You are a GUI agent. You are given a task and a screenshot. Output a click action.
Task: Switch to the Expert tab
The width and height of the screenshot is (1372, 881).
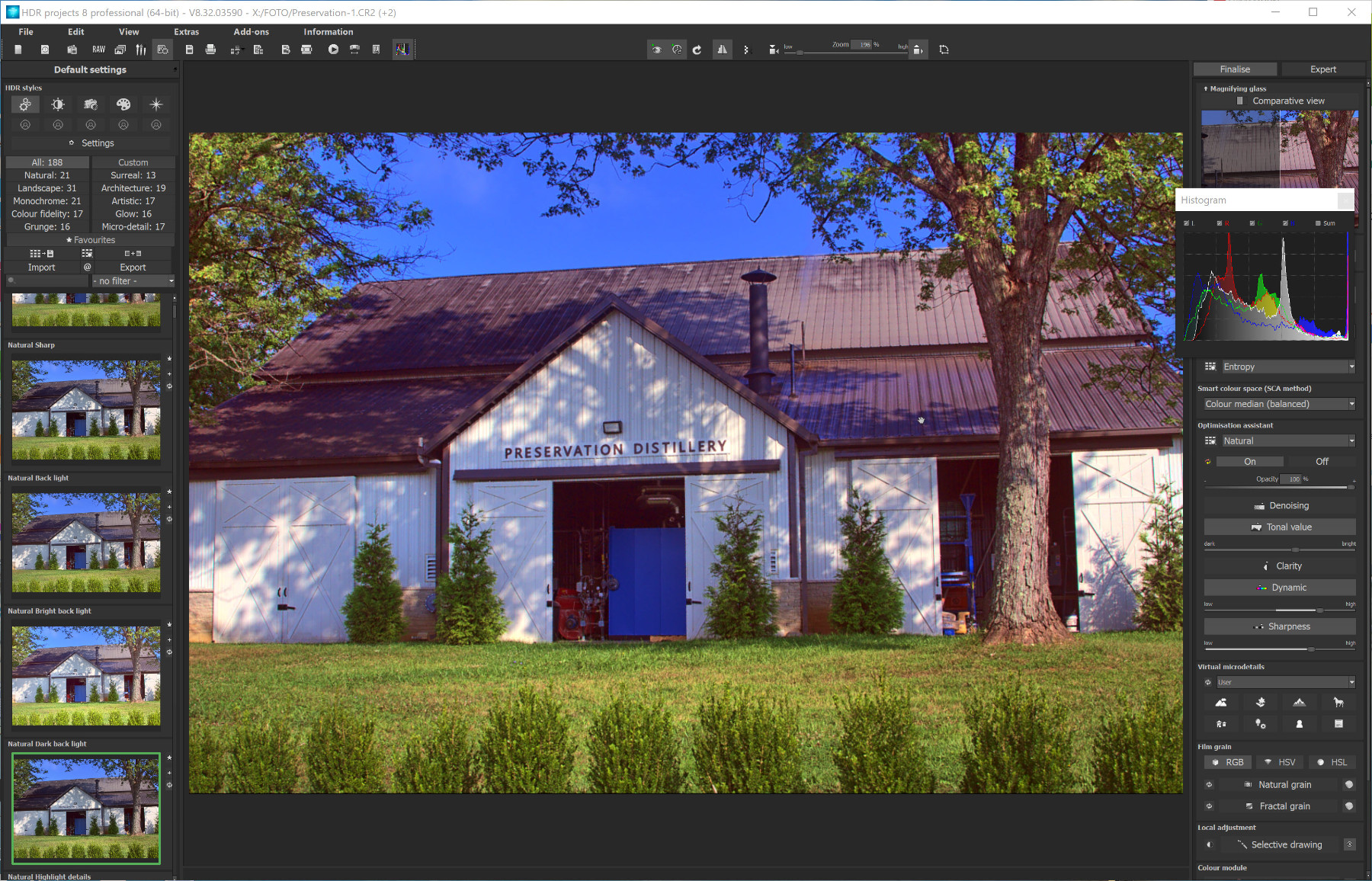pos(1322,69)
